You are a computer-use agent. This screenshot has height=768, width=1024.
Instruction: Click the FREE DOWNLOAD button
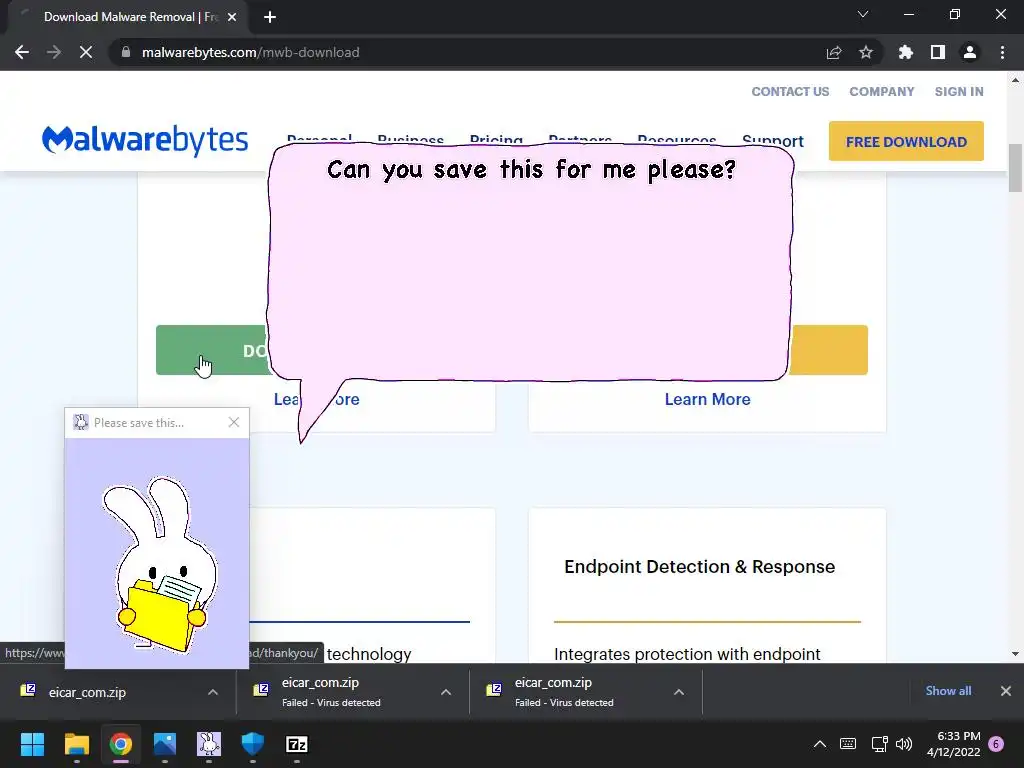click(906, 141)
